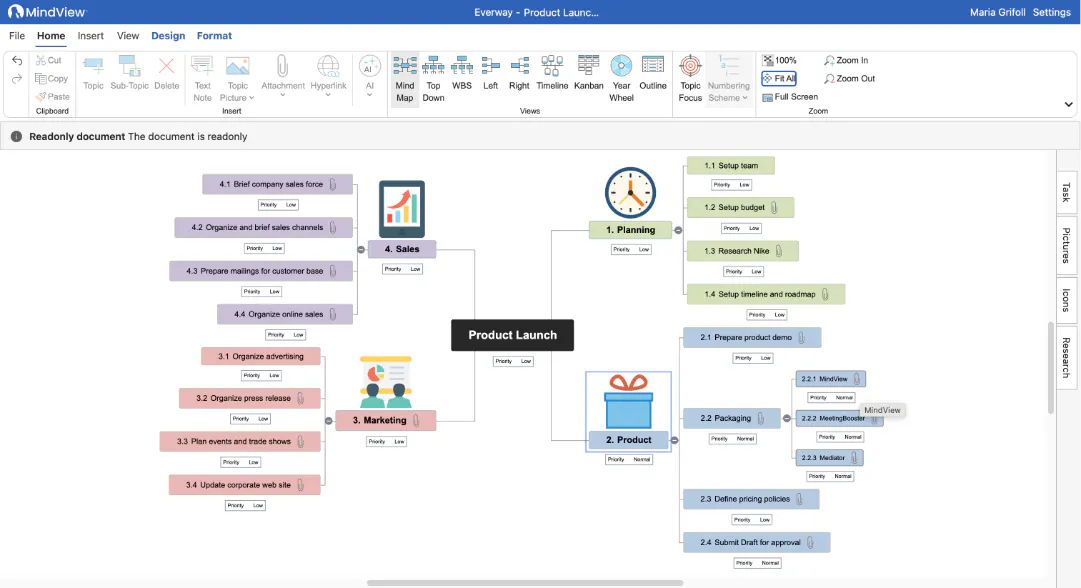1081x588 pixels.
Task: Collapse the 2.2 Packaging sub-branch
Action: [787, 418]
